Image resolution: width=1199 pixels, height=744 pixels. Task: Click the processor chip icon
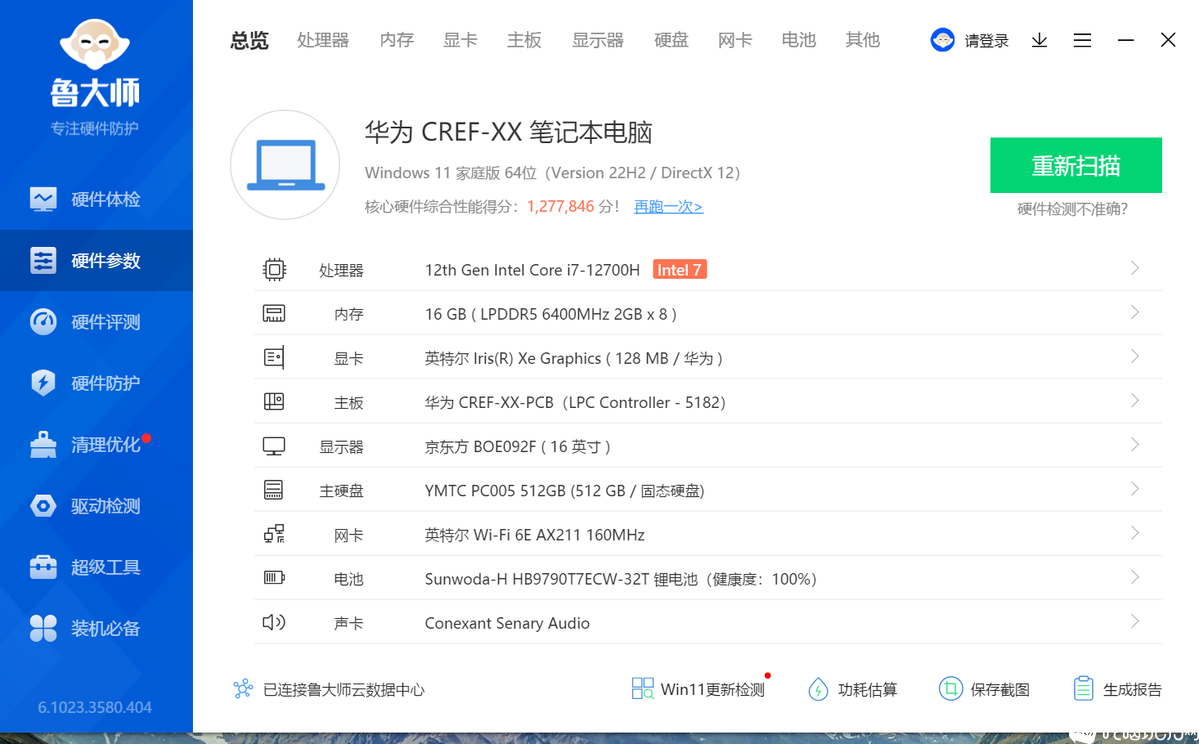coord(274,269)
